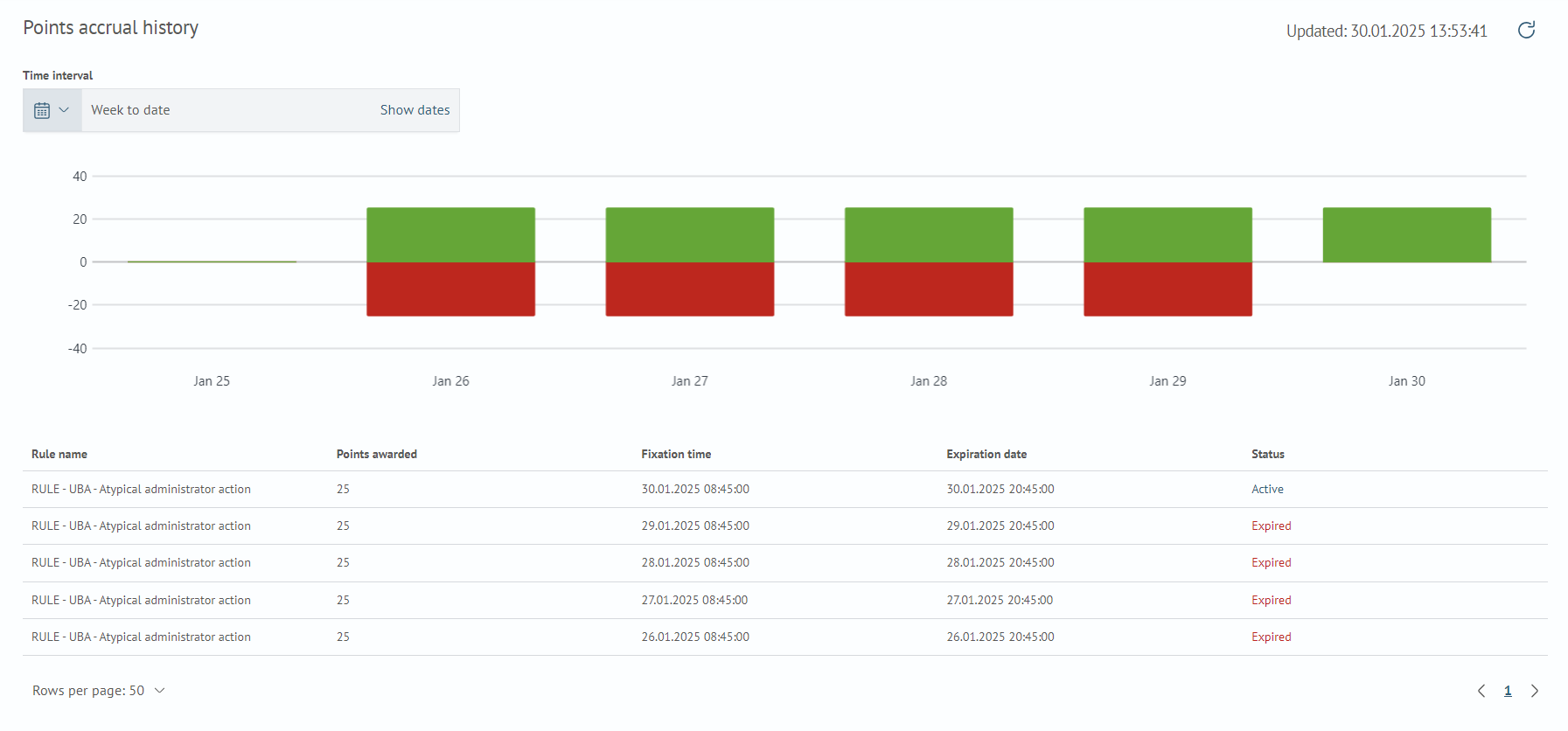This screenshot has height=731, width=1568.
Task: Click the red bar for Jan 29
Action: (x=1167, y=289)
